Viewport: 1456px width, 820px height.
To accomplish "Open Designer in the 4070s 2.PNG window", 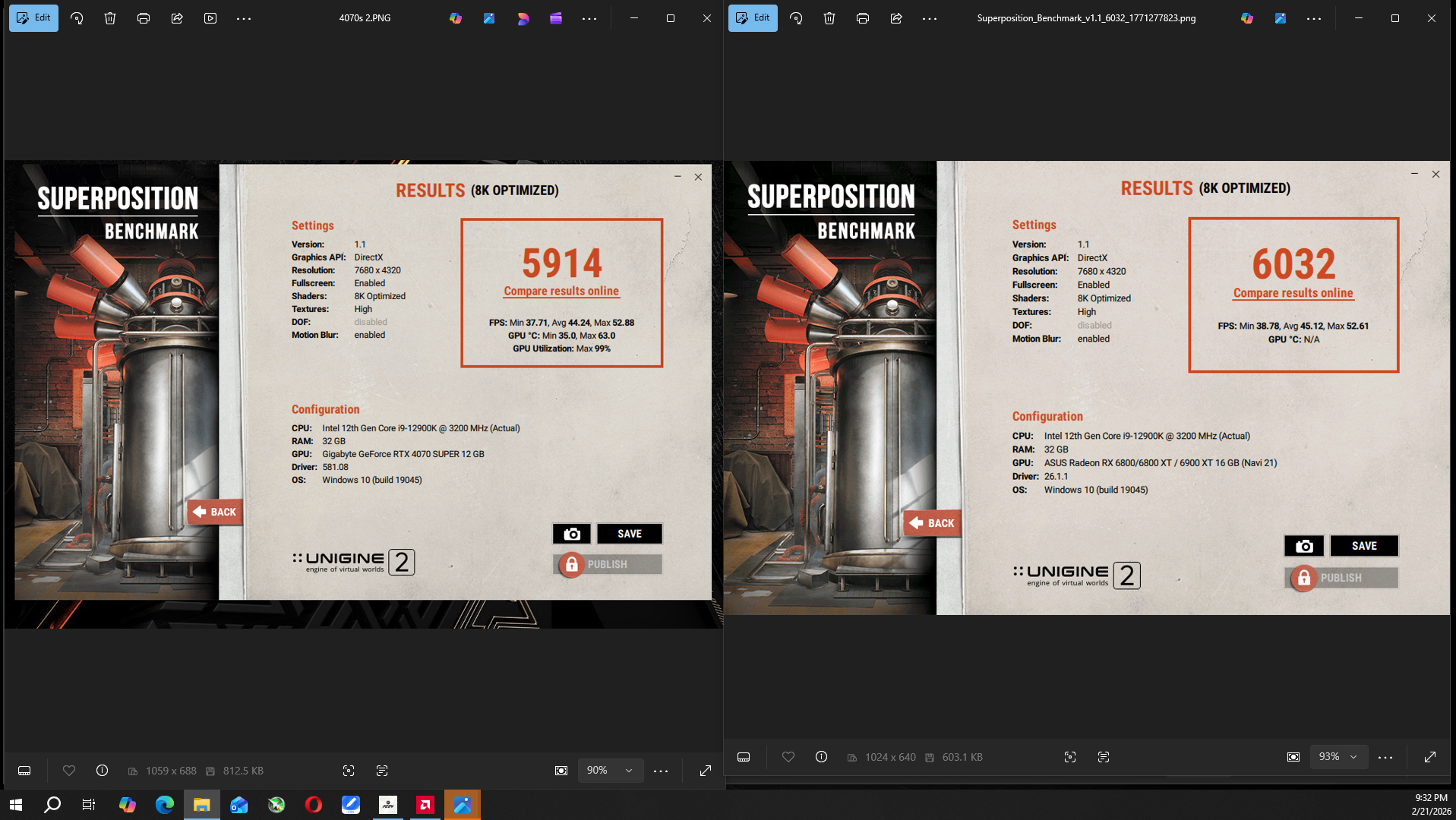I will tap(489, 18).
